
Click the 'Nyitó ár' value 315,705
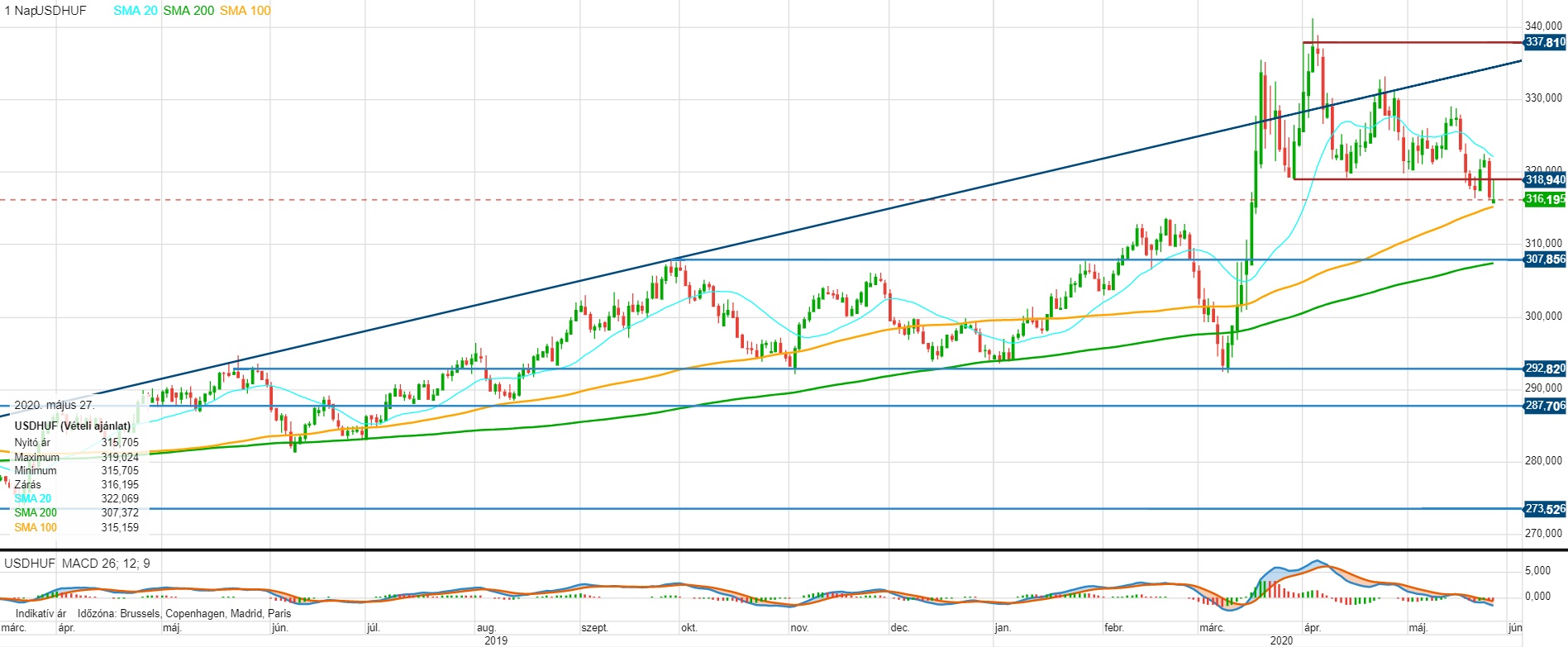(x=120, y=443)
